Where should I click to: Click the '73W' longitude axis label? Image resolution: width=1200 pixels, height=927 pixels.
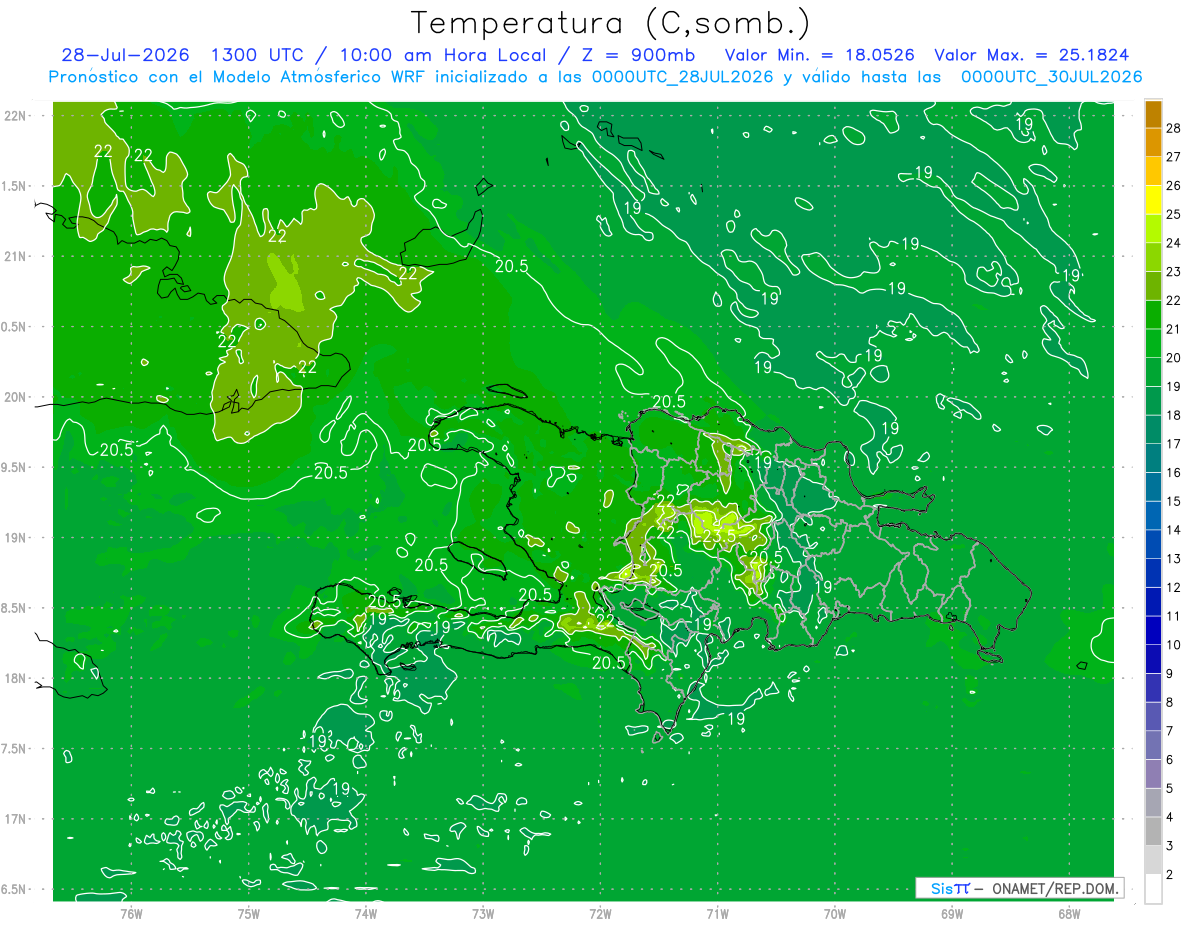click(483, 913)
